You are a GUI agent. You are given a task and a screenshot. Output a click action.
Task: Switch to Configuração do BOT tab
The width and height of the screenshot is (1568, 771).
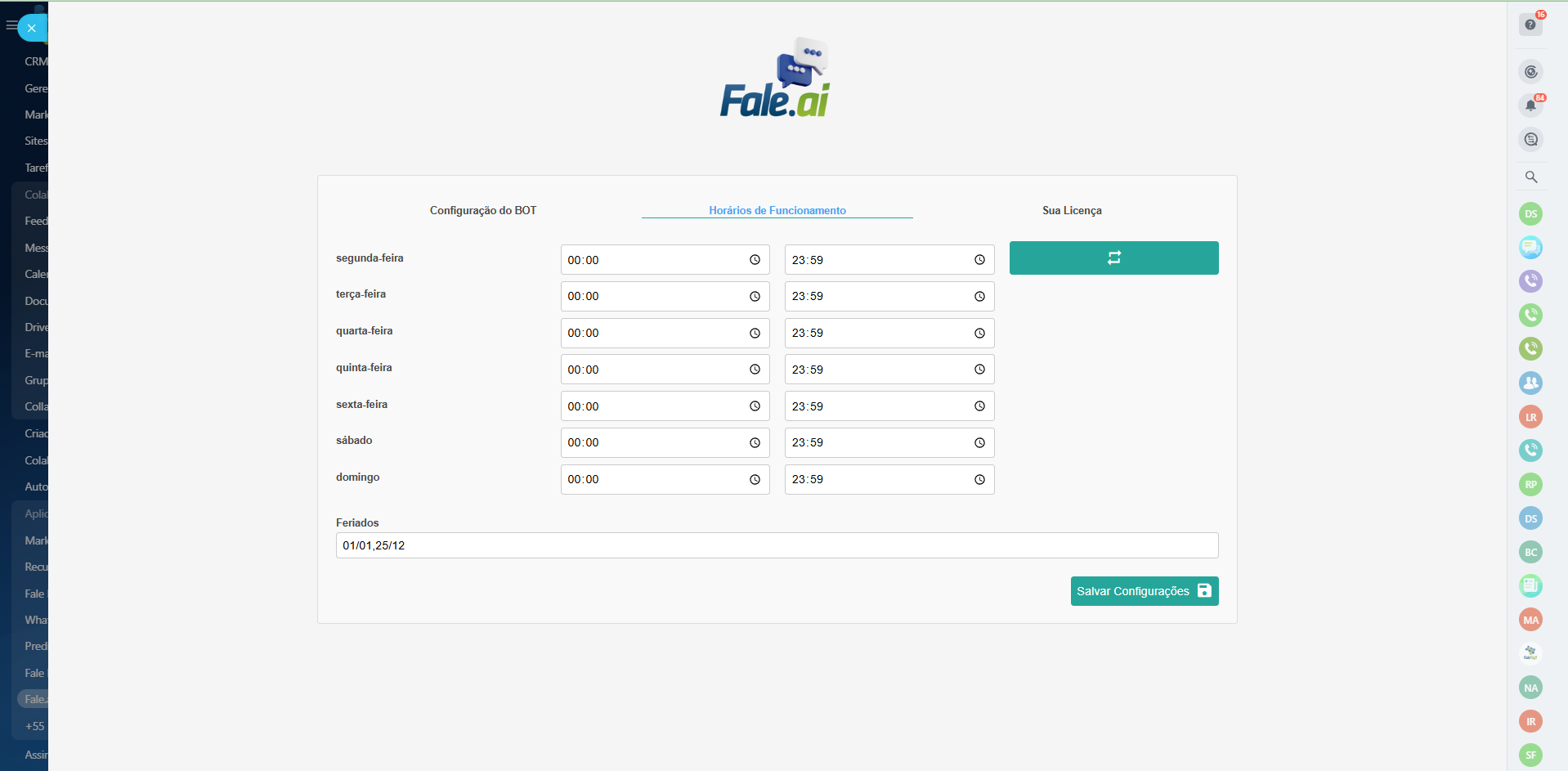(483, 210)
